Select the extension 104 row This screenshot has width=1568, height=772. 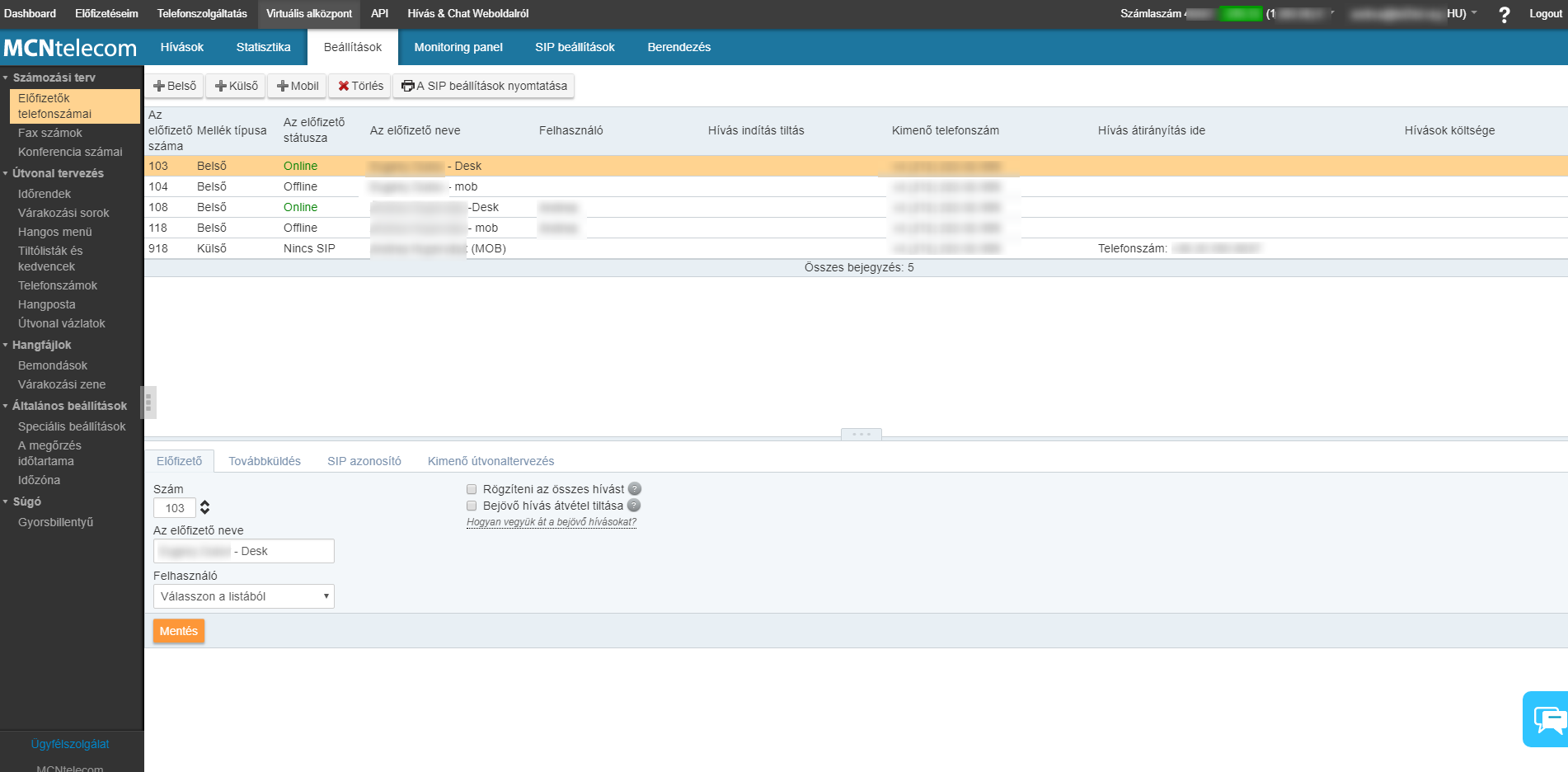[856, 186]
